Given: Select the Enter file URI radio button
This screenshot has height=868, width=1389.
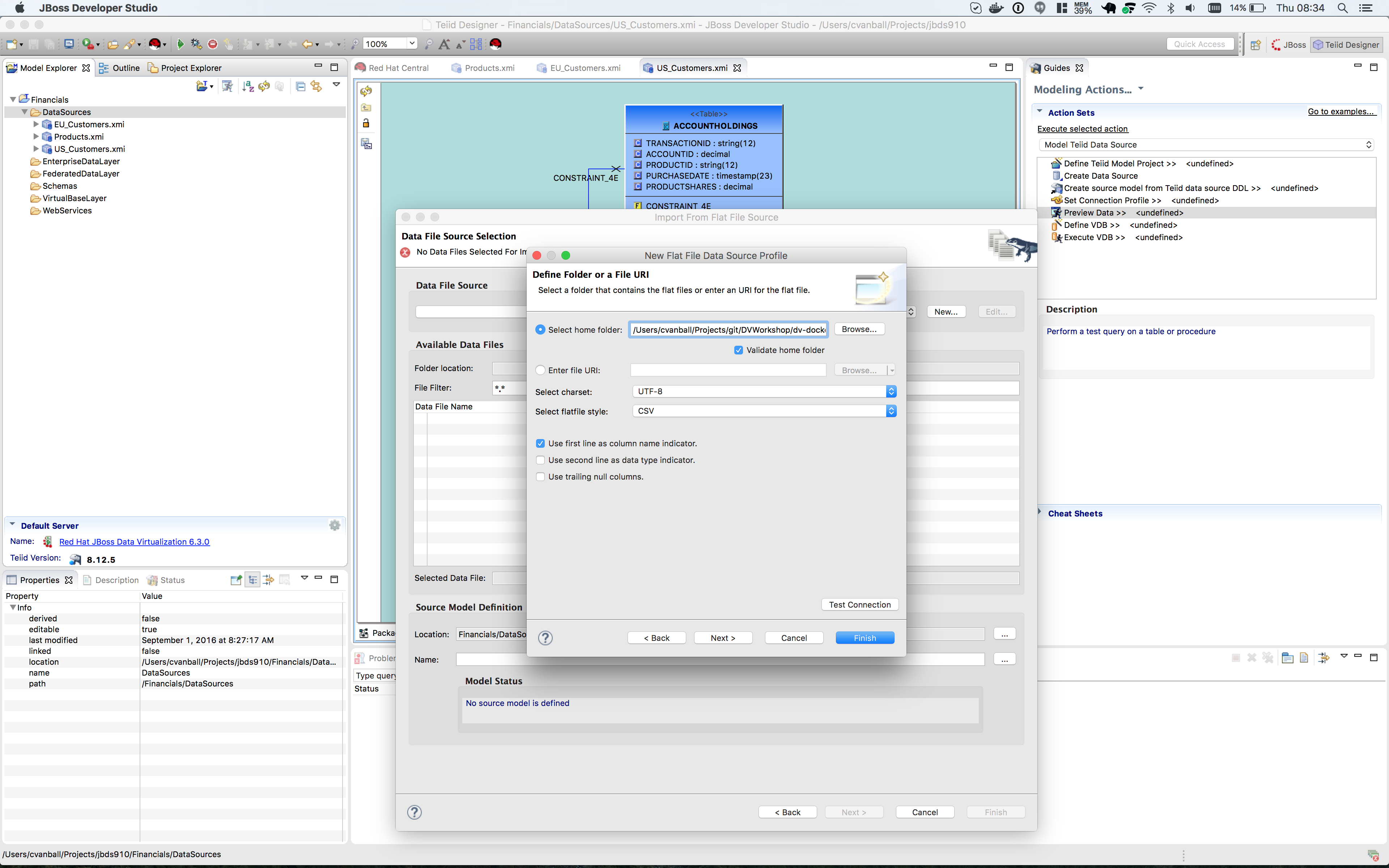Looking at the screenshot, I should [540, 370].
